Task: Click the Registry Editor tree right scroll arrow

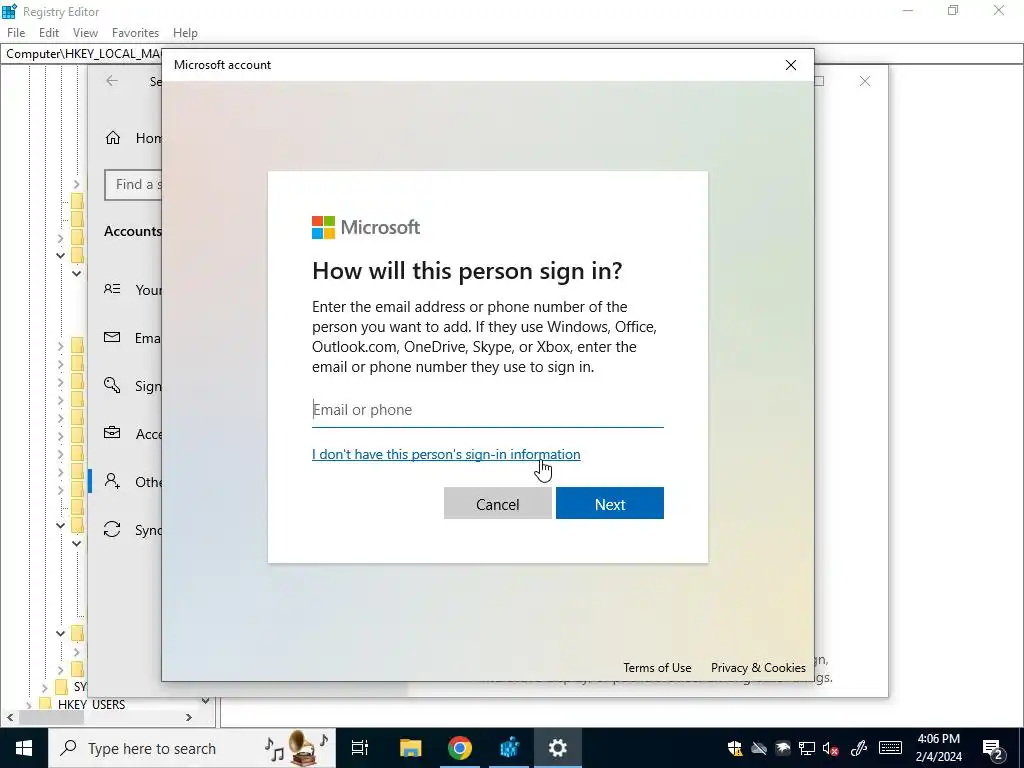Action: (x=189, y=717)
